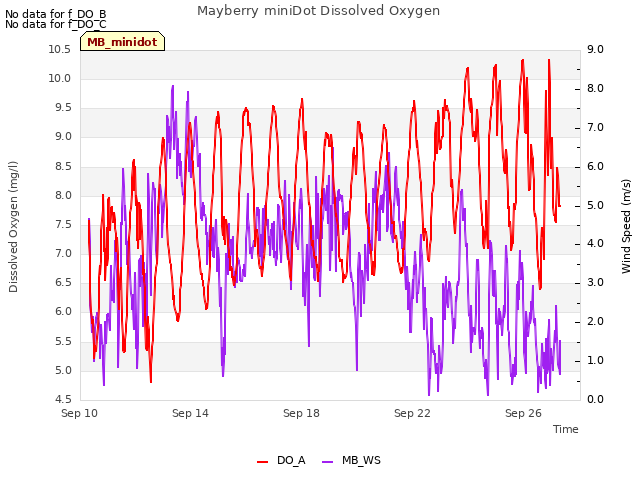
Task: Click the 7.5 left axis value
Action: (63, 224)
